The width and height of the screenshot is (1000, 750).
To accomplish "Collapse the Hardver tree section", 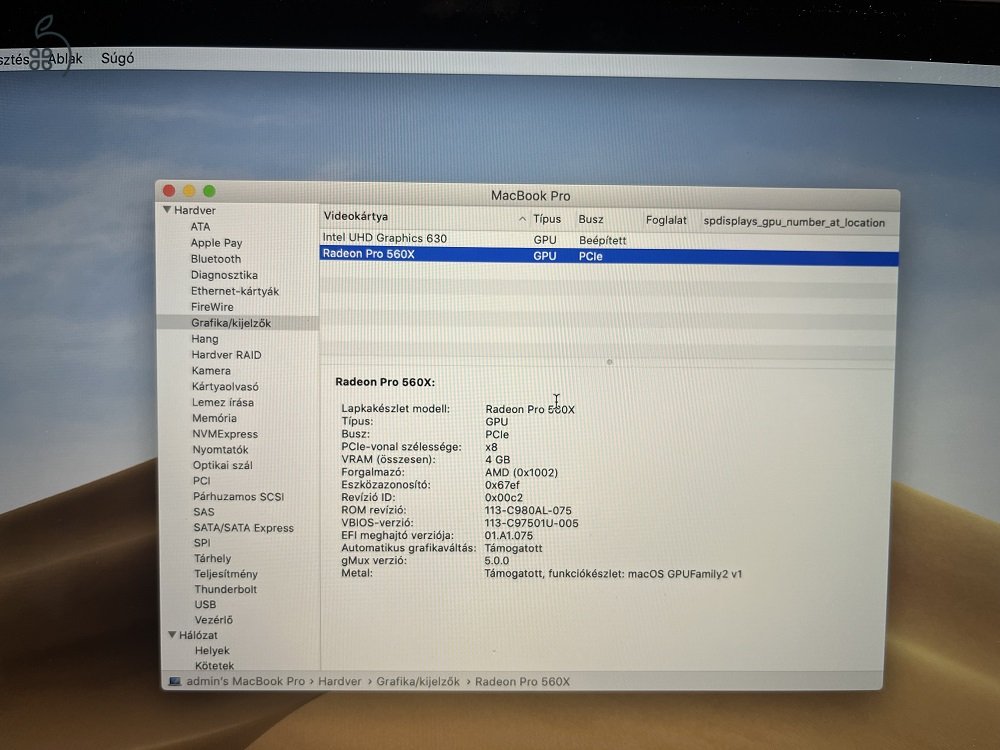I will coord(167,210).
